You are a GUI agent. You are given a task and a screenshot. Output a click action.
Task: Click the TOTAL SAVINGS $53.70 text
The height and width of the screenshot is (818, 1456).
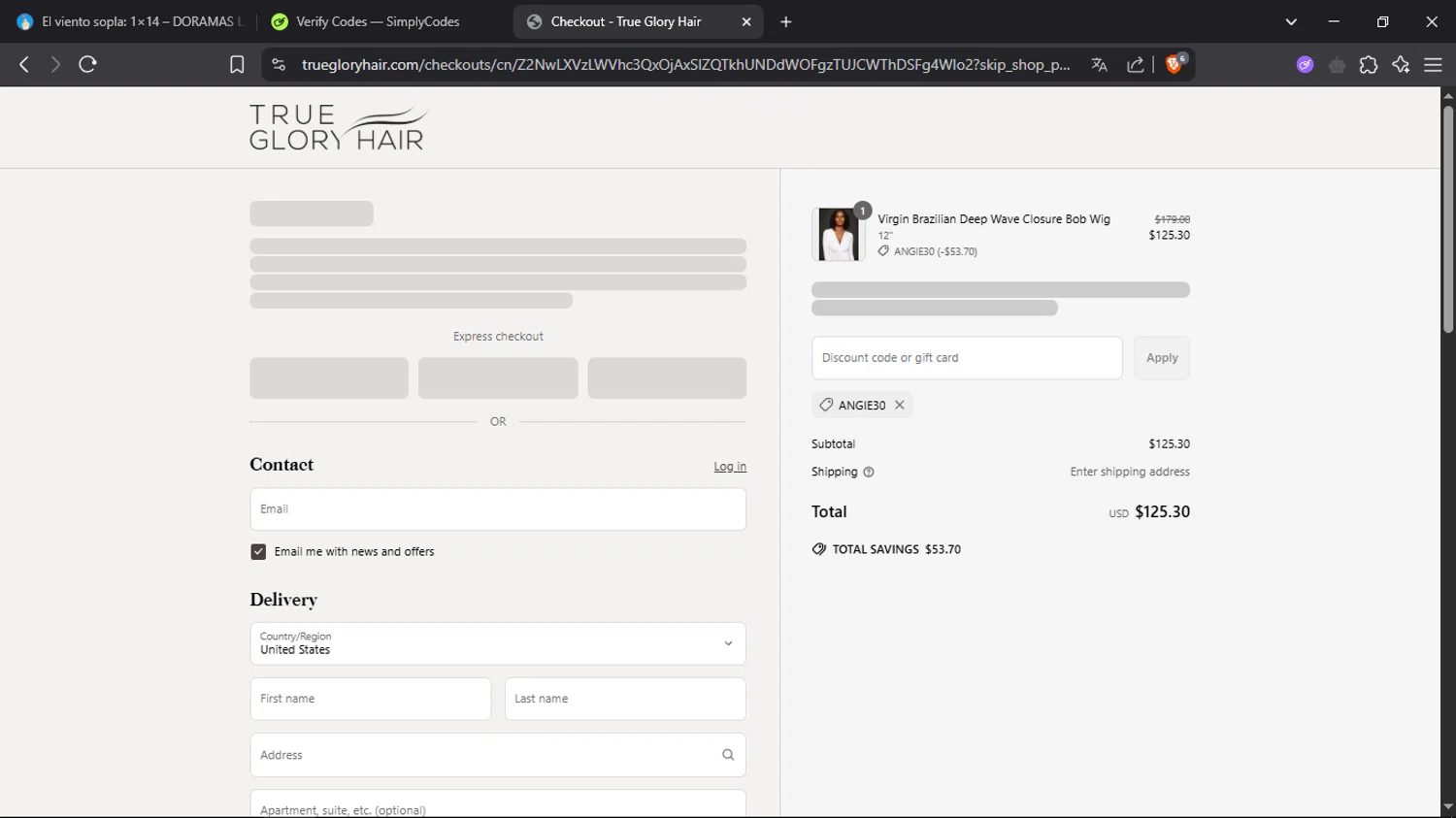(897, 549)
